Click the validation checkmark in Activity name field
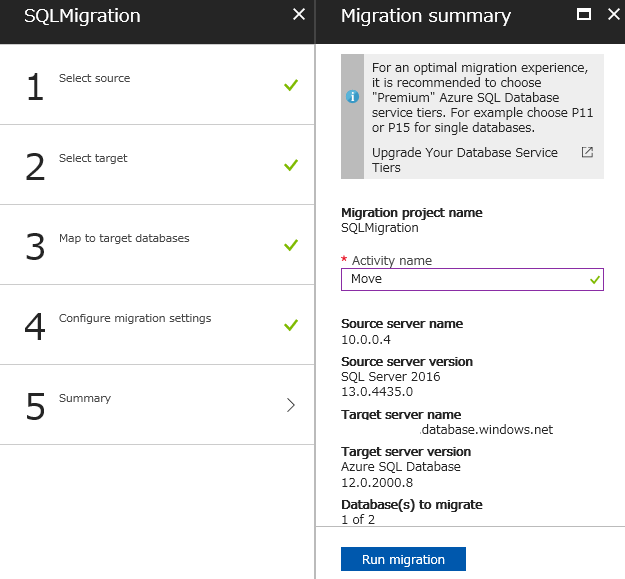The height and width of the screenshot is (579, 625). pyautogui.click(x=595, y=280)
